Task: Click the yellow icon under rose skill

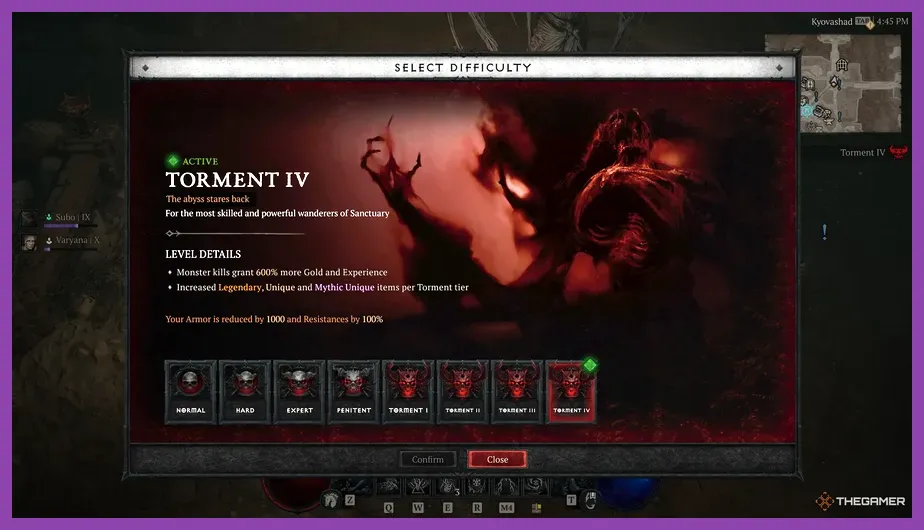Action: tap(536, 508)
